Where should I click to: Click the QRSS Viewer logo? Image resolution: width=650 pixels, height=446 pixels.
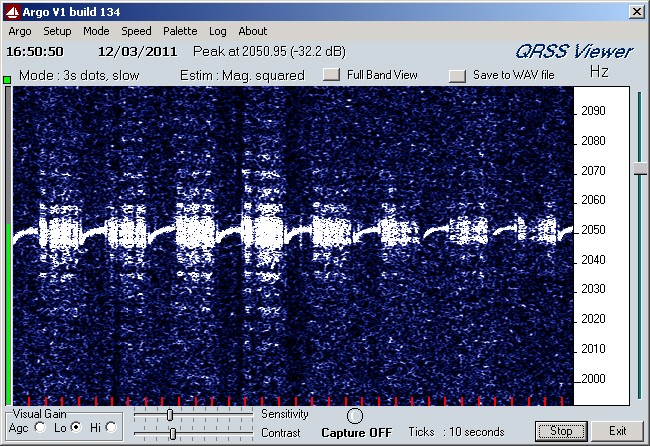pos(574,51)
